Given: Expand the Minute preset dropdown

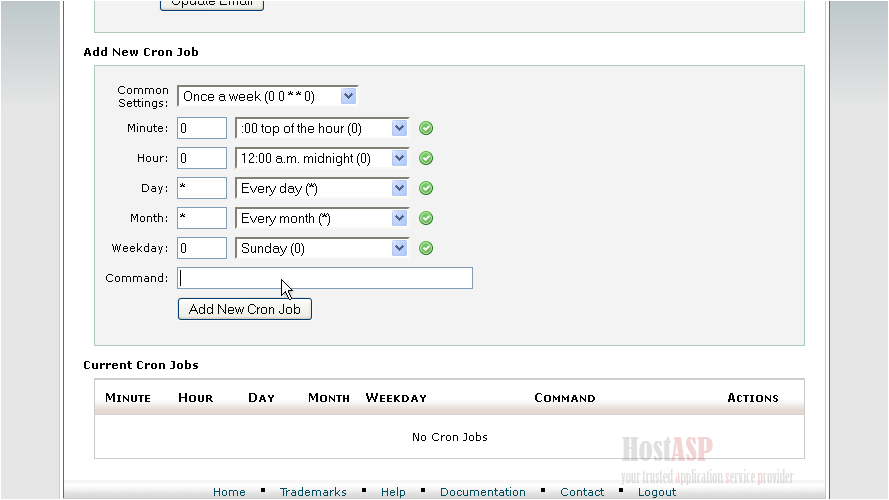Looking at the screenshot, I should pos(322,128).
